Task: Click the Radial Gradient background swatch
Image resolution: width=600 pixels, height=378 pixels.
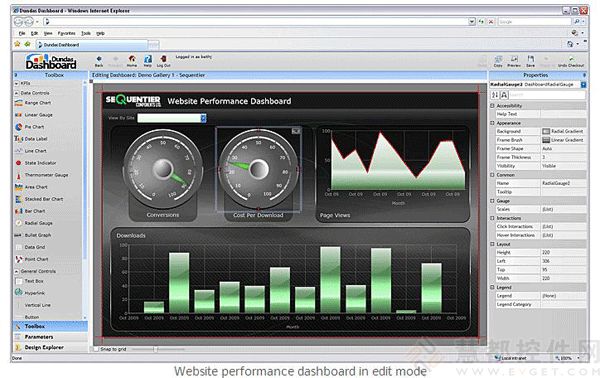Action: point(546,131)
